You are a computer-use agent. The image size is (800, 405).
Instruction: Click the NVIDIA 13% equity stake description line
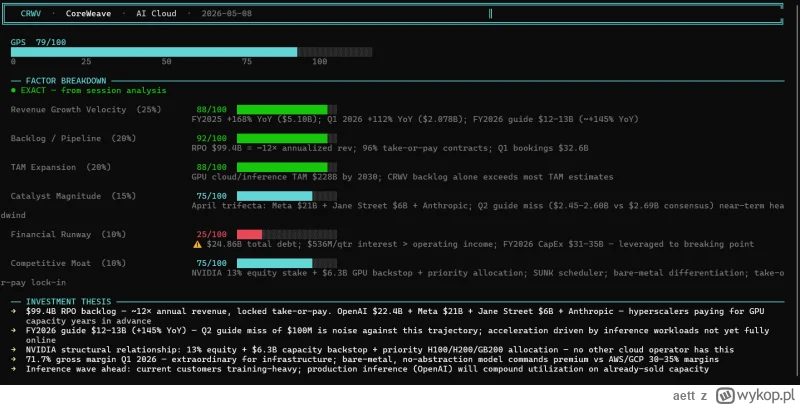(x=487, y=273)
